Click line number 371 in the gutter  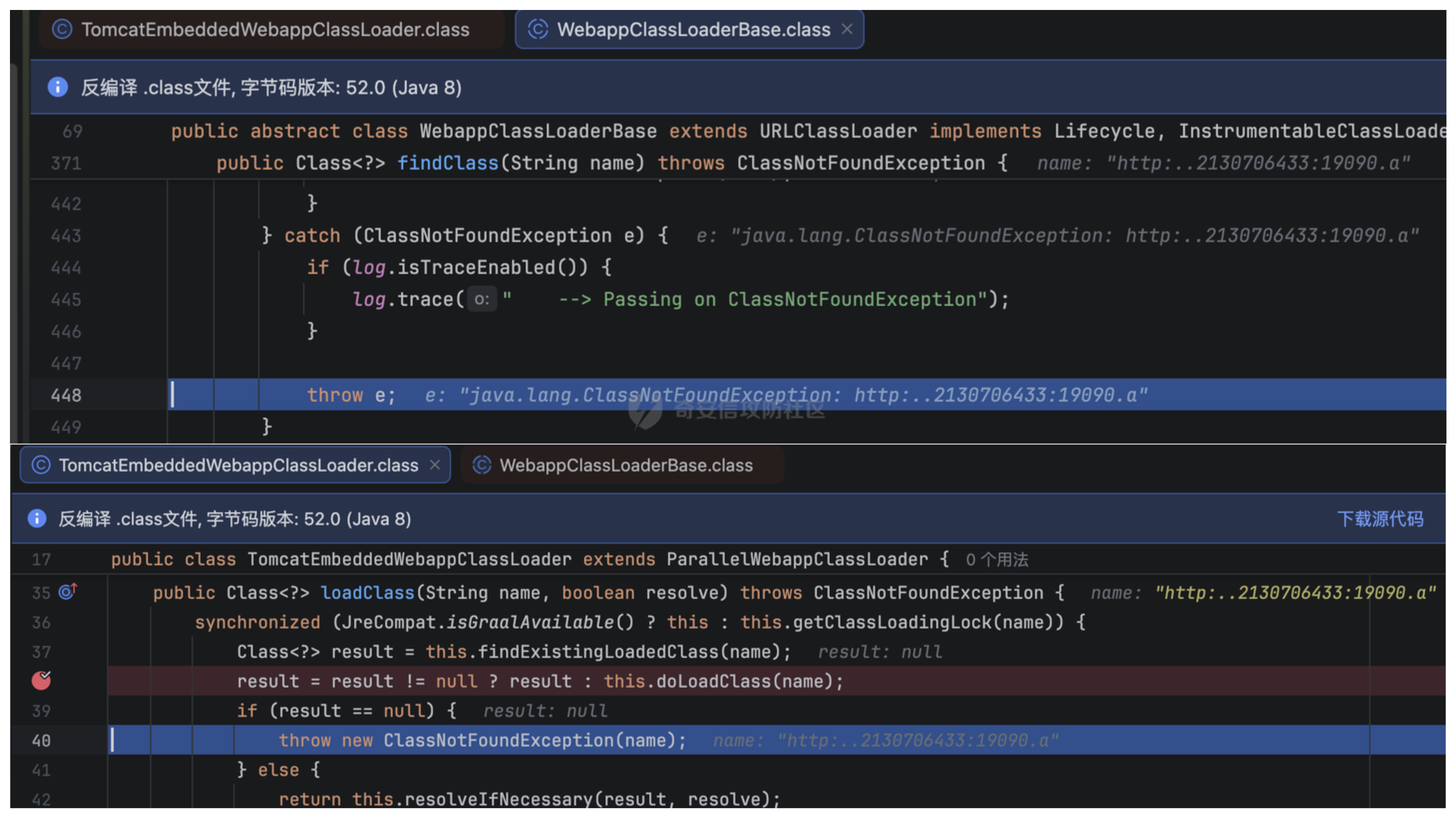(x=66, y=163)
